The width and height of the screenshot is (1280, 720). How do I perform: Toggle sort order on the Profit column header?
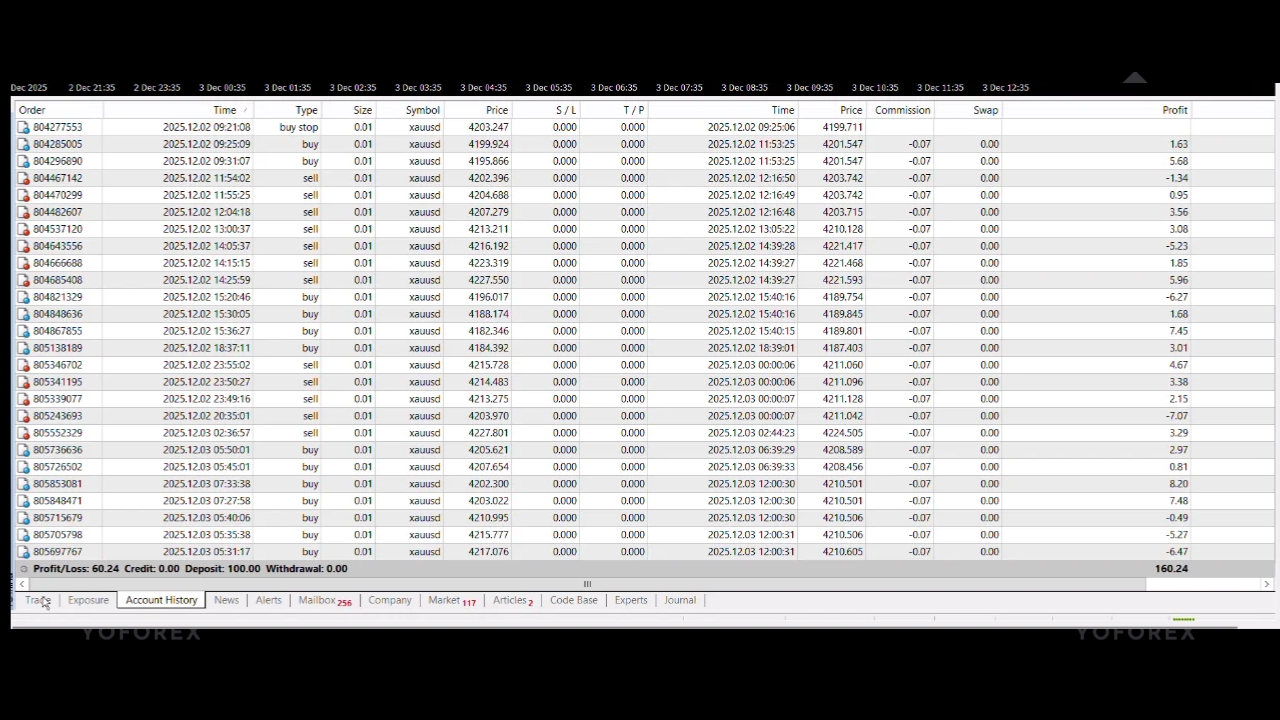pyautogui.click(x=1174, y=110)
